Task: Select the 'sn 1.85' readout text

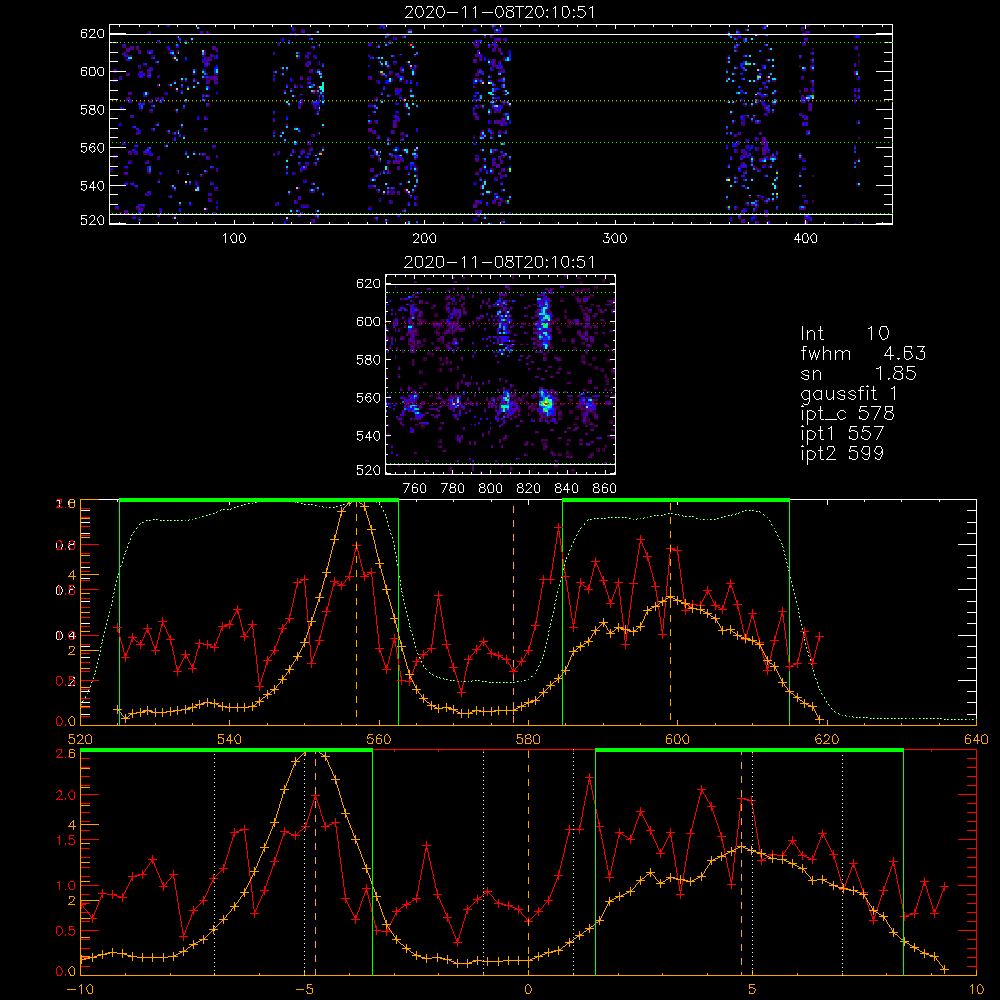Action: pyautogui.click(x=858, y=373)
